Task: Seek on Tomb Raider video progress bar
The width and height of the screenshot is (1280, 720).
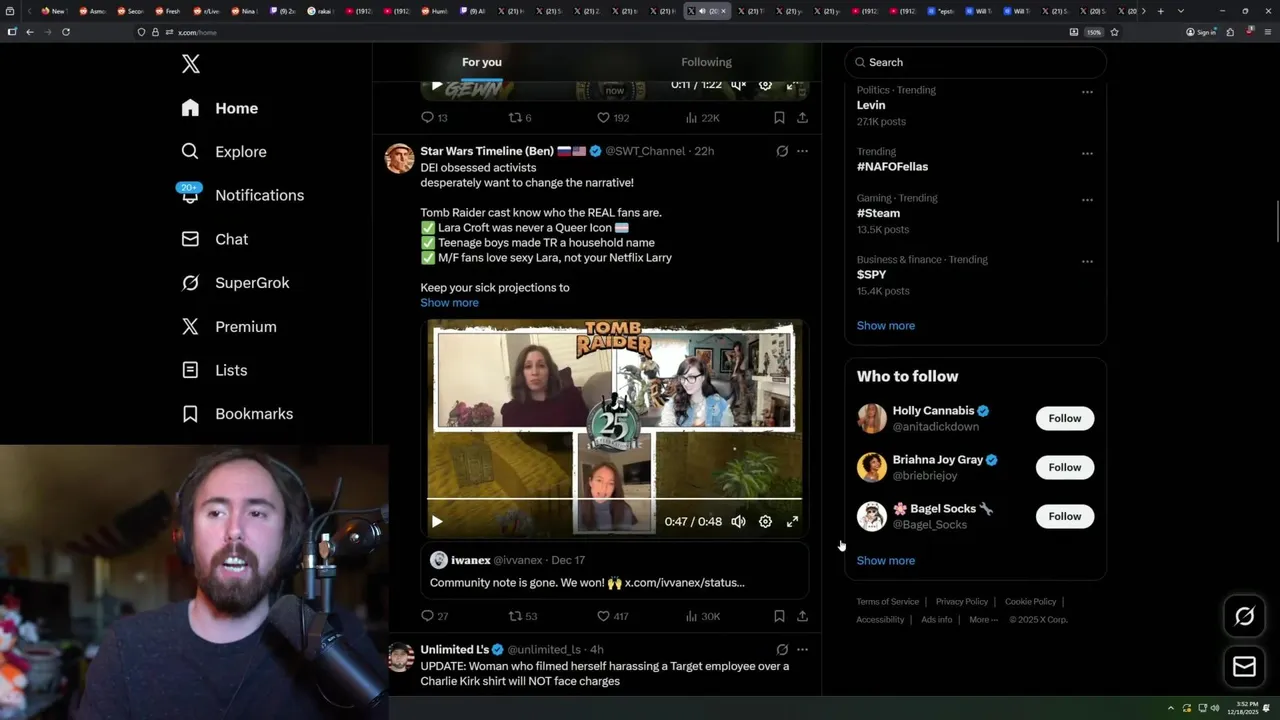Action: (614, 498)
